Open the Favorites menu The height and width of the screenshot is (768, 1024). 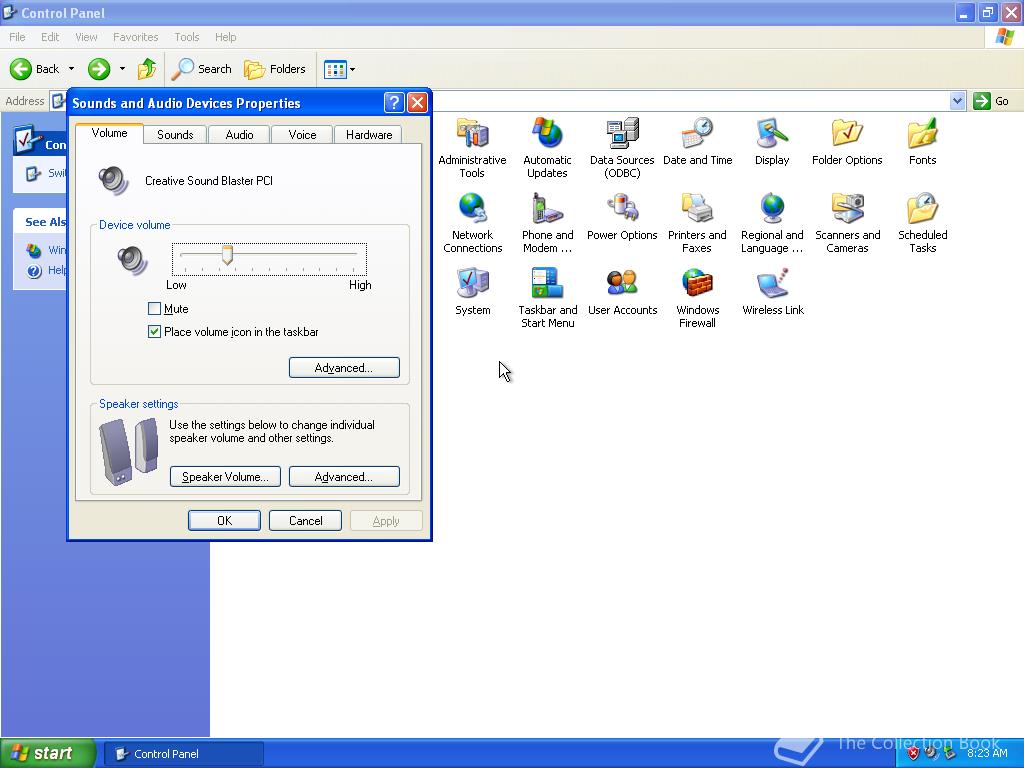coord(135,37)
